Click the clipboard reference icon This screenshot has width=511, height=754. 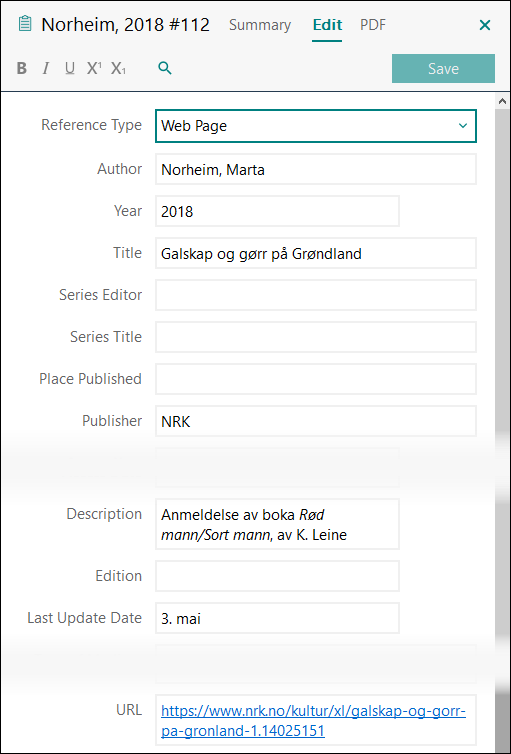[25, 24]
